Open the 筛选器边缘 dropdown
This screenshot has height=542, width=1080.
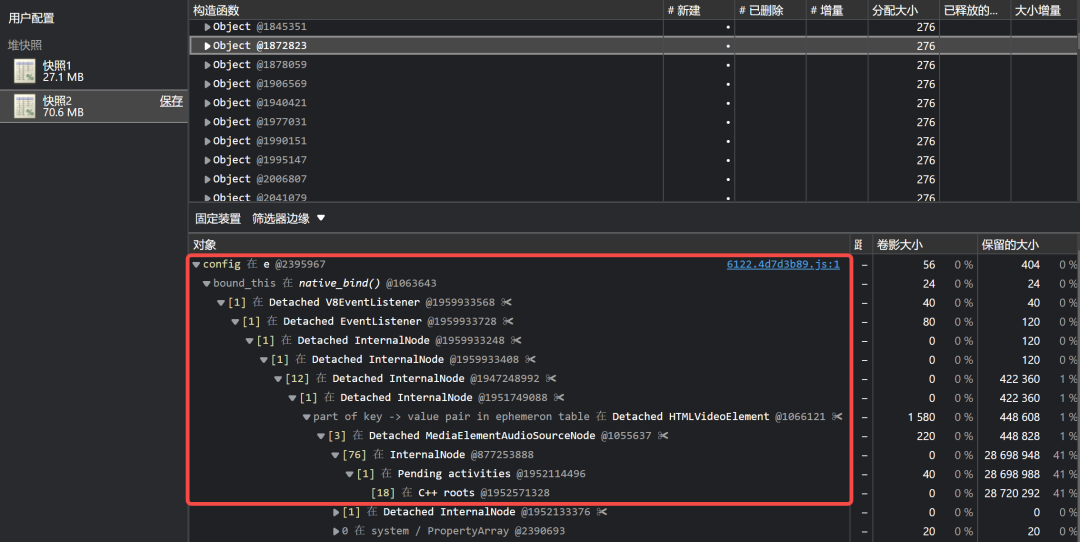[x=288, y=218]
